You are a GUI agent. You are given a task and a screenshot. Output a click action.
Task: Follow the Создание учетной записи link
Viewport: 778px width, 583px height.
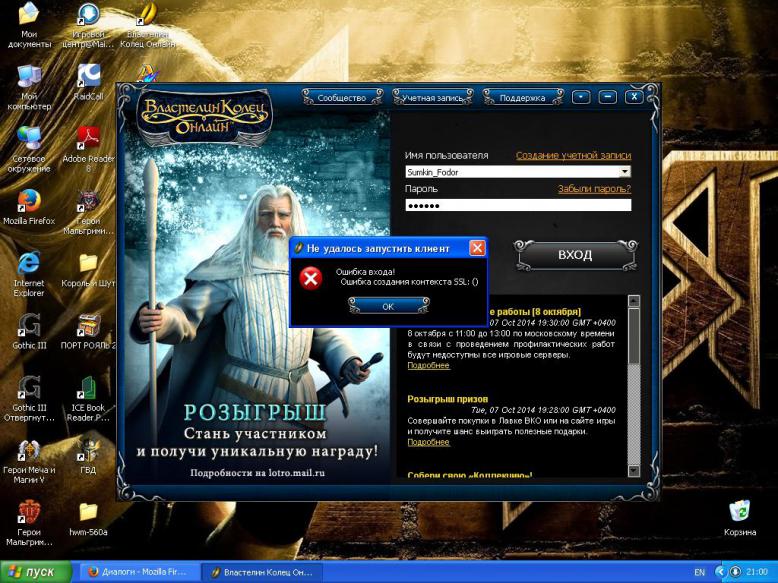pos(573,155)
